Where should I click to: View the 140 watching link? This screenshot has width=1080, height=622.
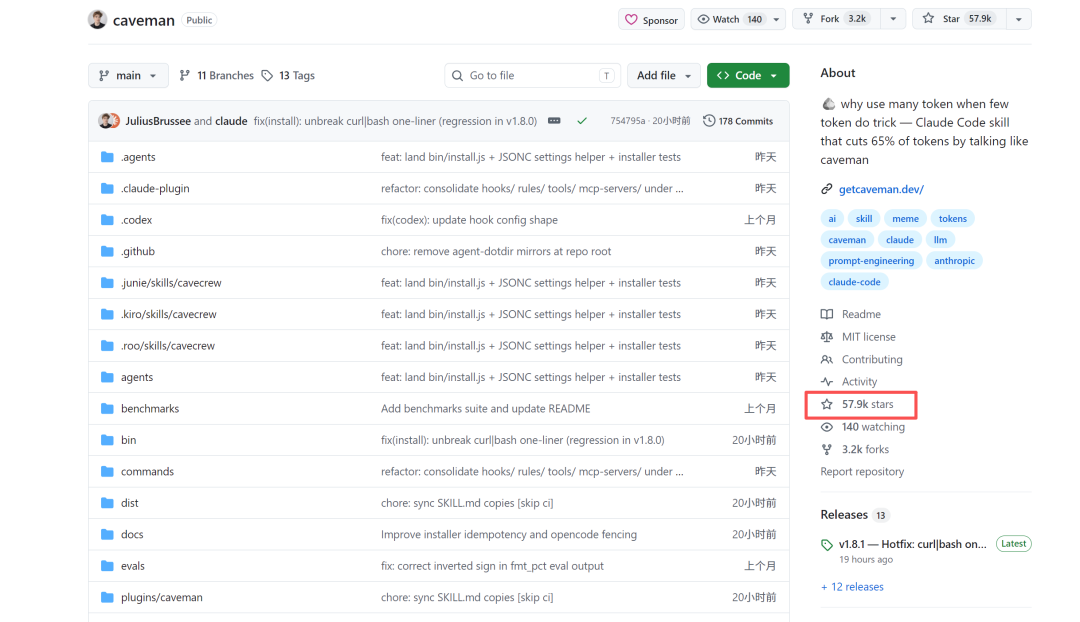tap(873, 427)
